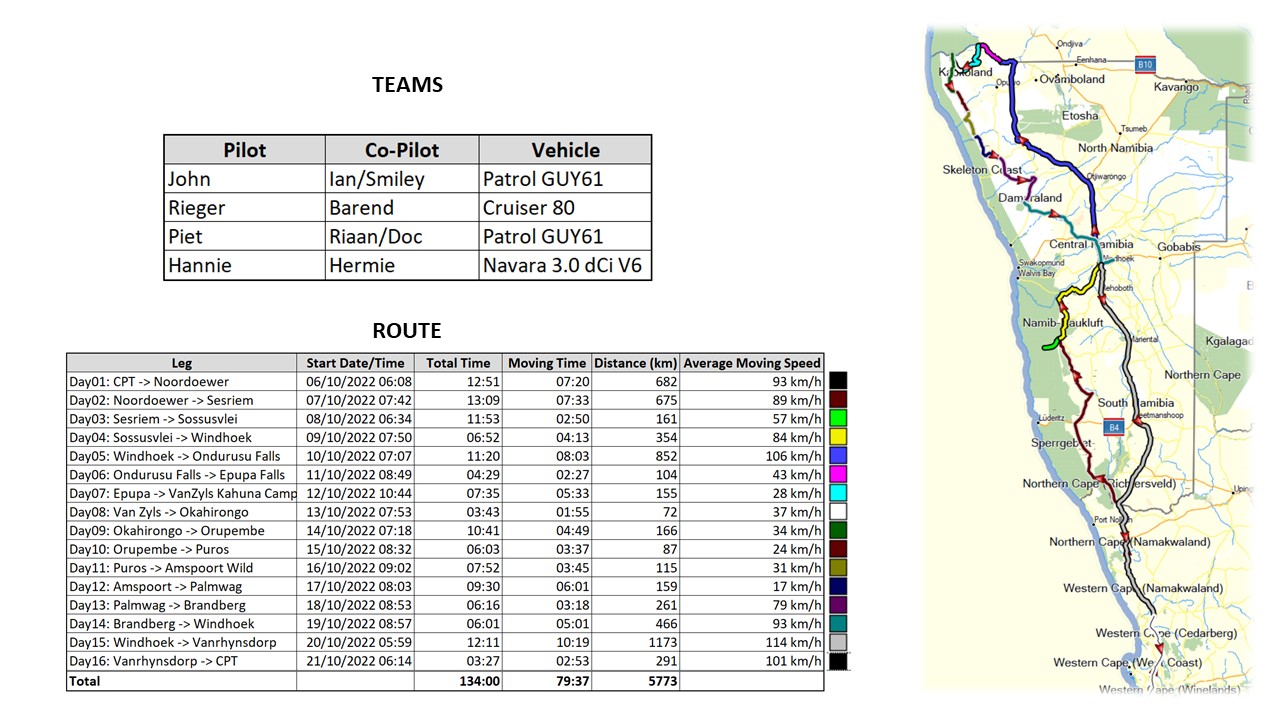Pick the yellow swatch for Day04 leg
Image resolution: width=1280 pixels, height=720 pixels.
838,437
